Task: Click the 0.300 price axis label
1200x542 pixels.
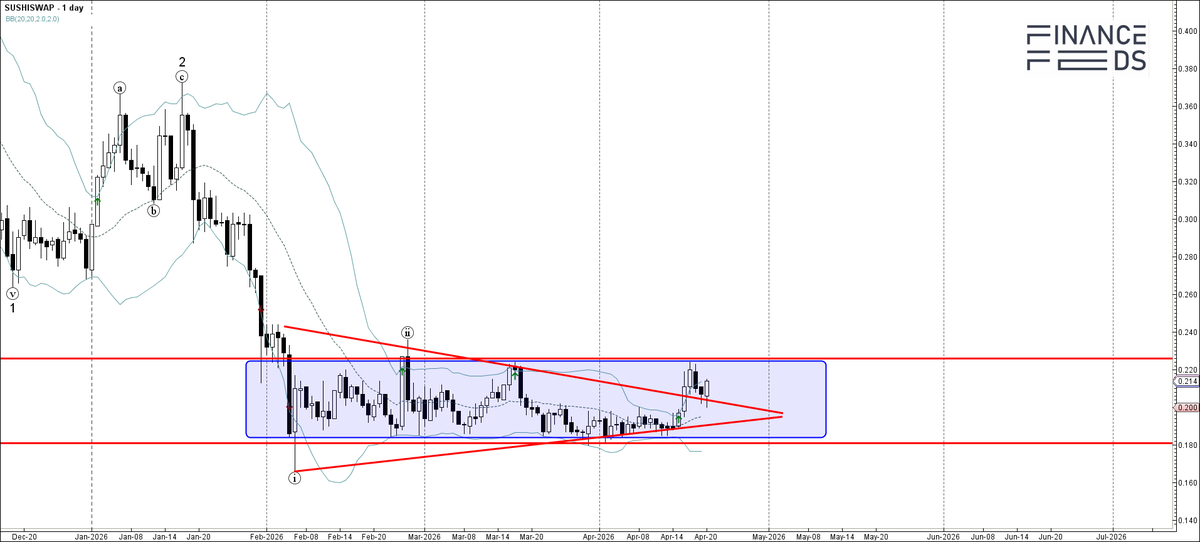Action: (x=1185, y=219)
